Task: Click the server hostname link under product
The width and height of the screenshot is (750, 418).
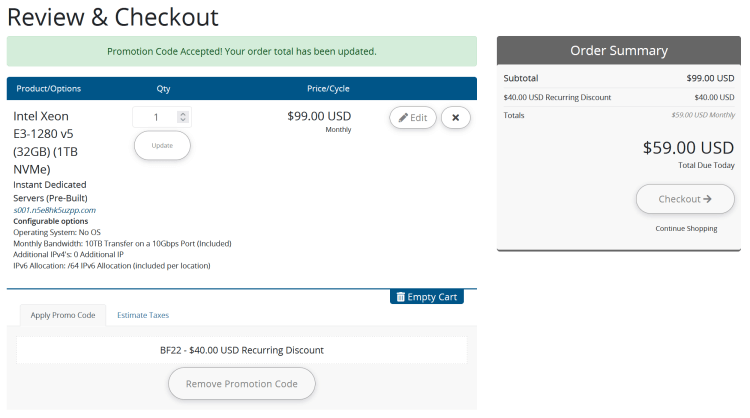Action: click(x=54, y=210)
